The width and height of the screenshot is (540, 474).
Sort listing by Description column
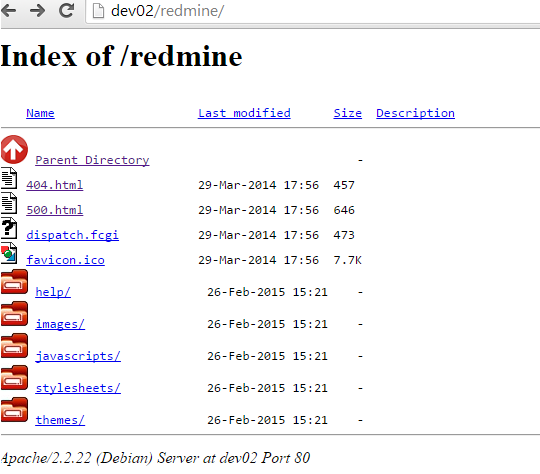click(x=415, y=113)
